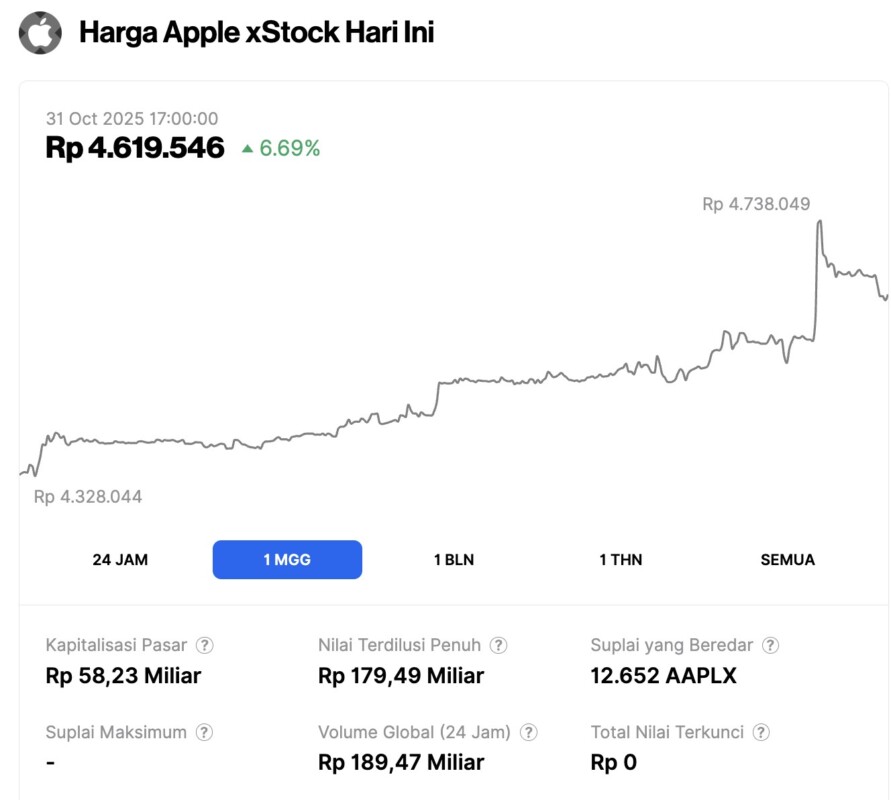Toggle the active 1 MGG period off
This screenshot has height=800, width=891.
287,560
